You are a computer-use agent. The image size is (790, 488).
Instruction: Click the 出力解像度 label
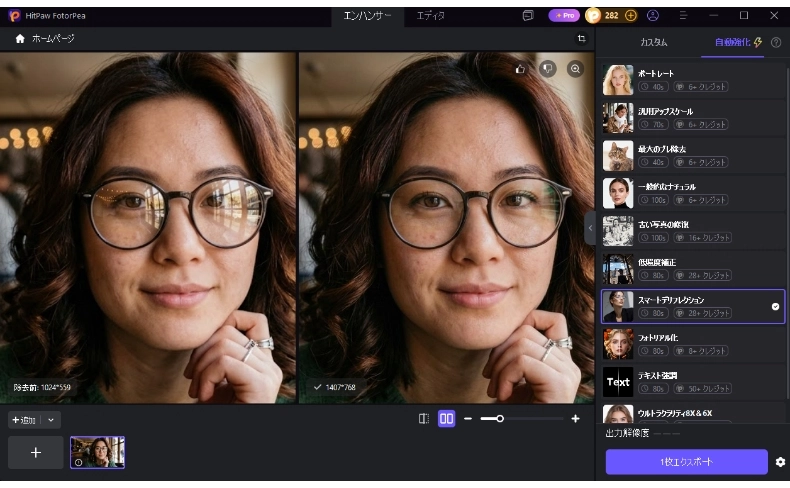point(627,433)
